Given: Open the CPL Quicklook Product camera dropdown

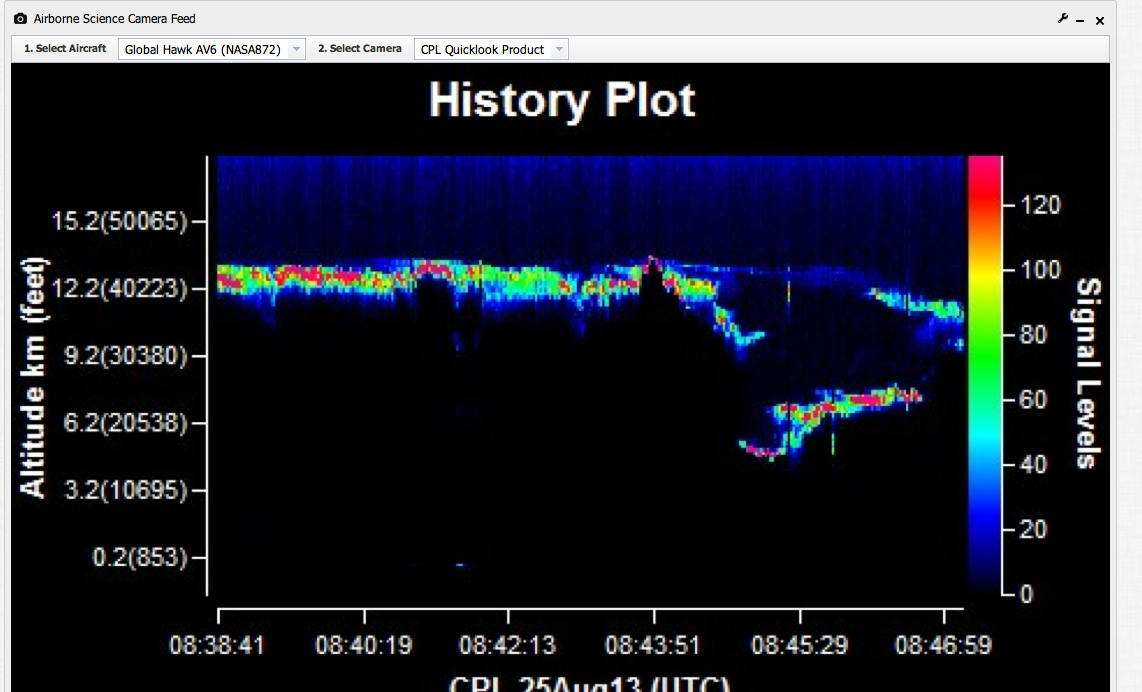Looking at the screenshot, I should tap(482, 49).
